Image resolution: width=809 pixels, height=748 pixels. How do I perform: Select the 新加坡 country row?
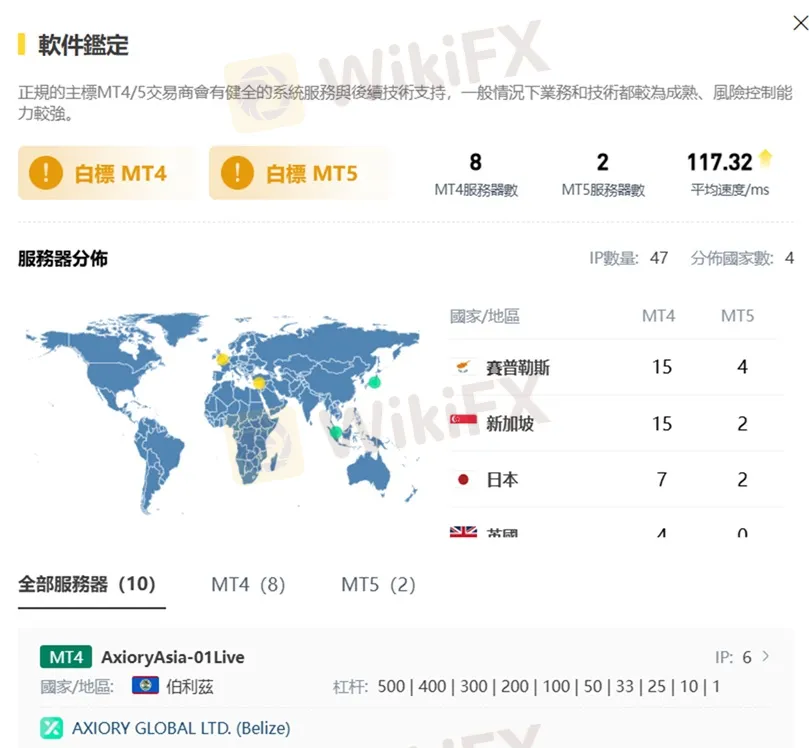617,424
